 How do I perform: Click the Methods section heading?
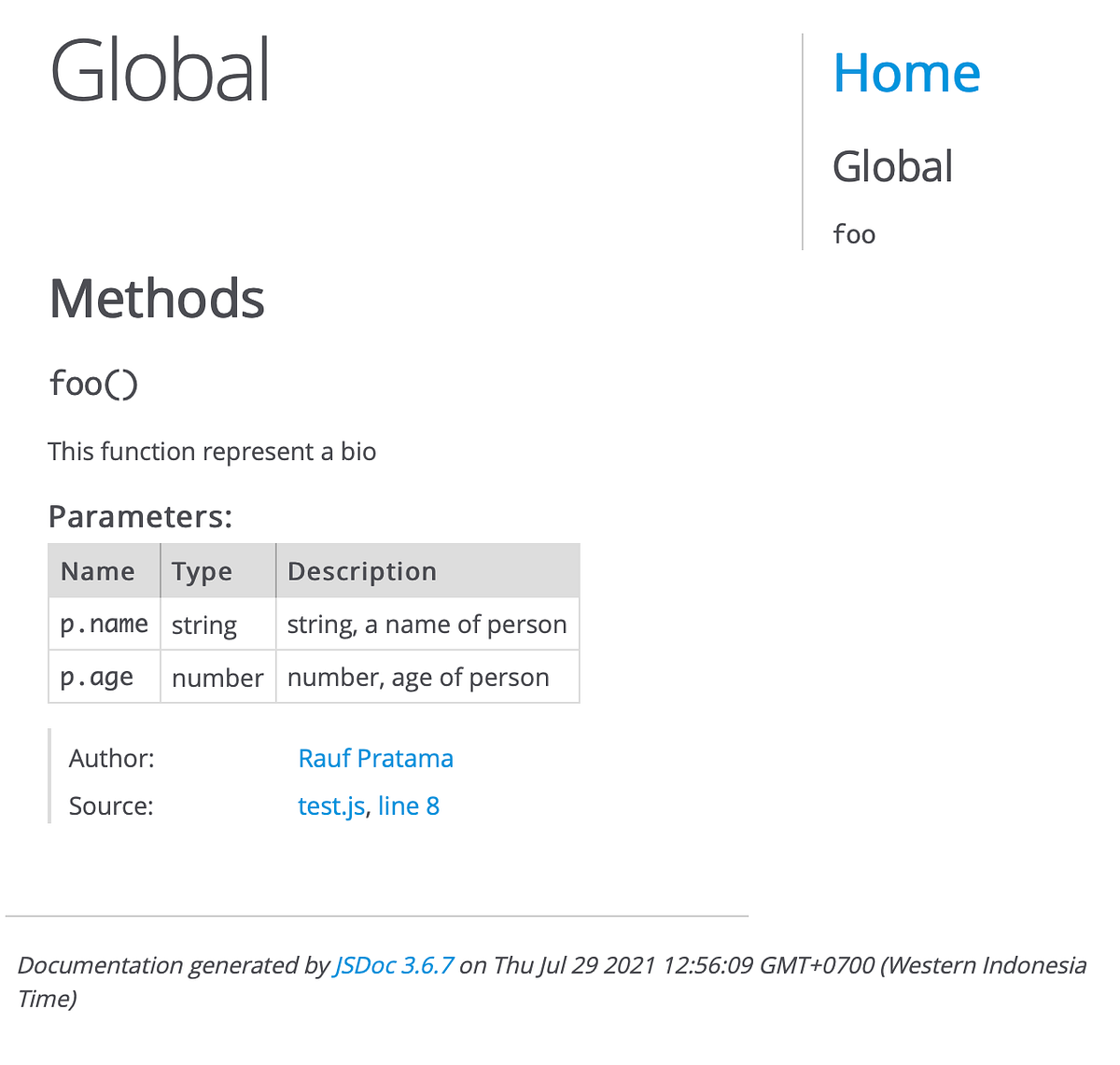[157, 299]
